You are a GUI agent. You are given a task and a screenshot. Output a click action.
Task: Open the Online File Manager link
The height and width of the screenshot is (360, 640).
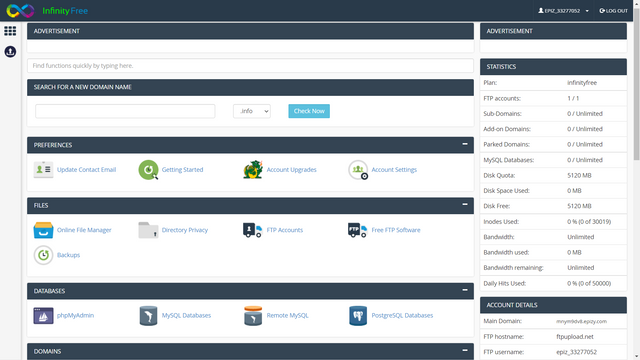[x=84, y=230]
